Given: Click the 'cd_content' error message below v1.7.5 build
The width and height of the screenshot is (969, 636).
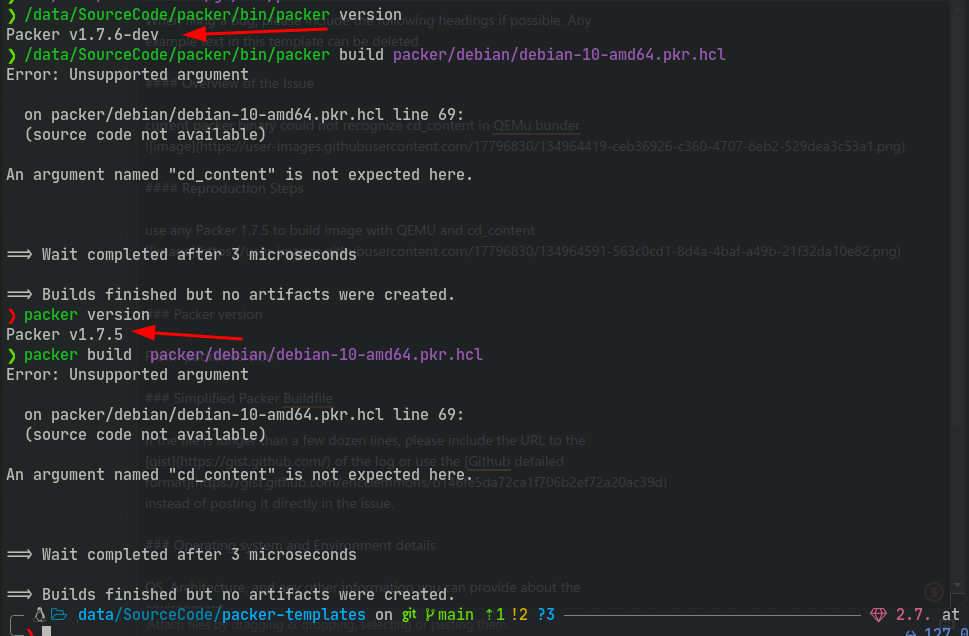Looking at the screenshot, I should point(240,475).
